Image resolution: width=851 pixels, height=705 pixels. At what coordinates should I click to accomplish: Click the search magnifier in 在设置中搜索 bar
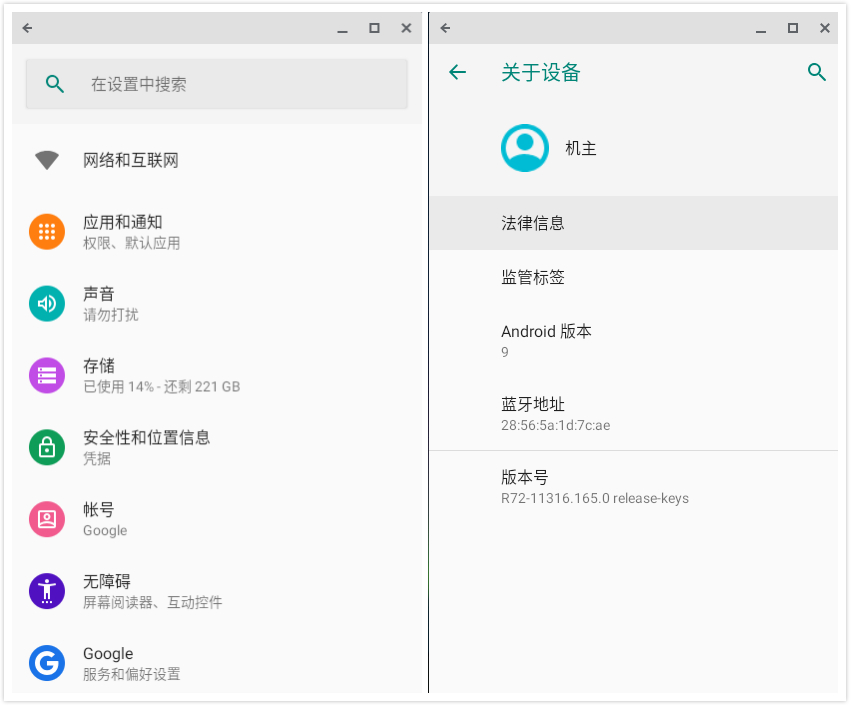tap(55, 84)
